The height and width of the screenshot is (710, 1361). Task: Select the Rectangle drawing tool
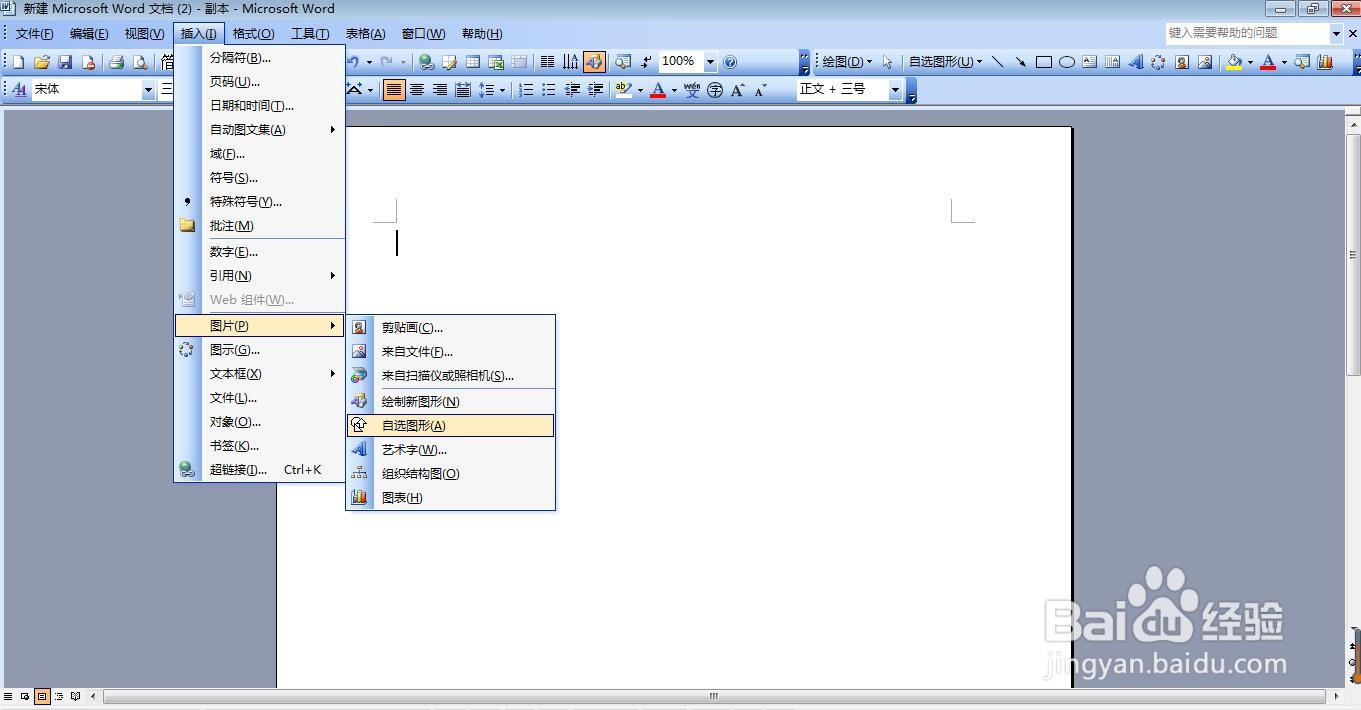(x=1043, y=62)
